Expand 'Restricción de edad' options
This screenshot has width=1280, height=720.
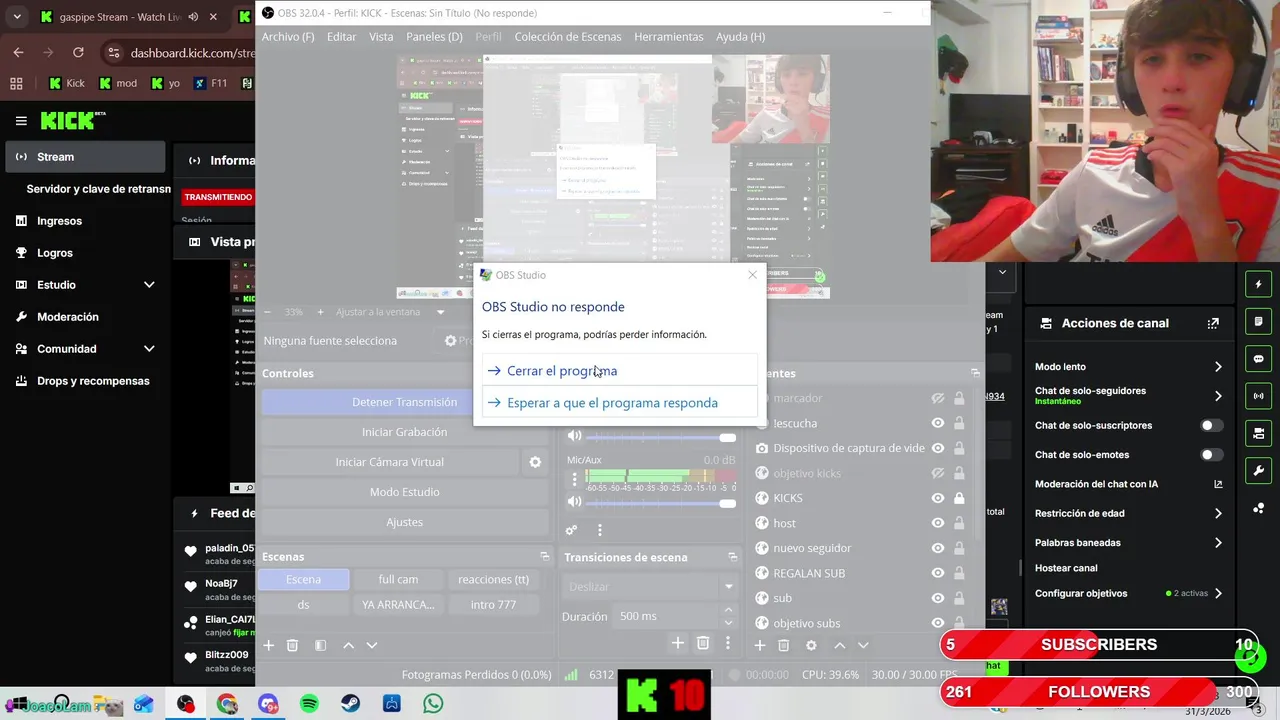click(x=1217, y=513)
